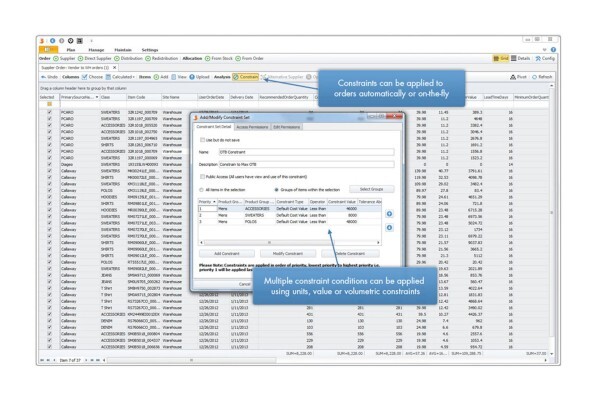Image resolution: width=600 pixels, height=400 pixels.
Task: Switch to Access Permissions tab
Action: [x=252, y=127]
